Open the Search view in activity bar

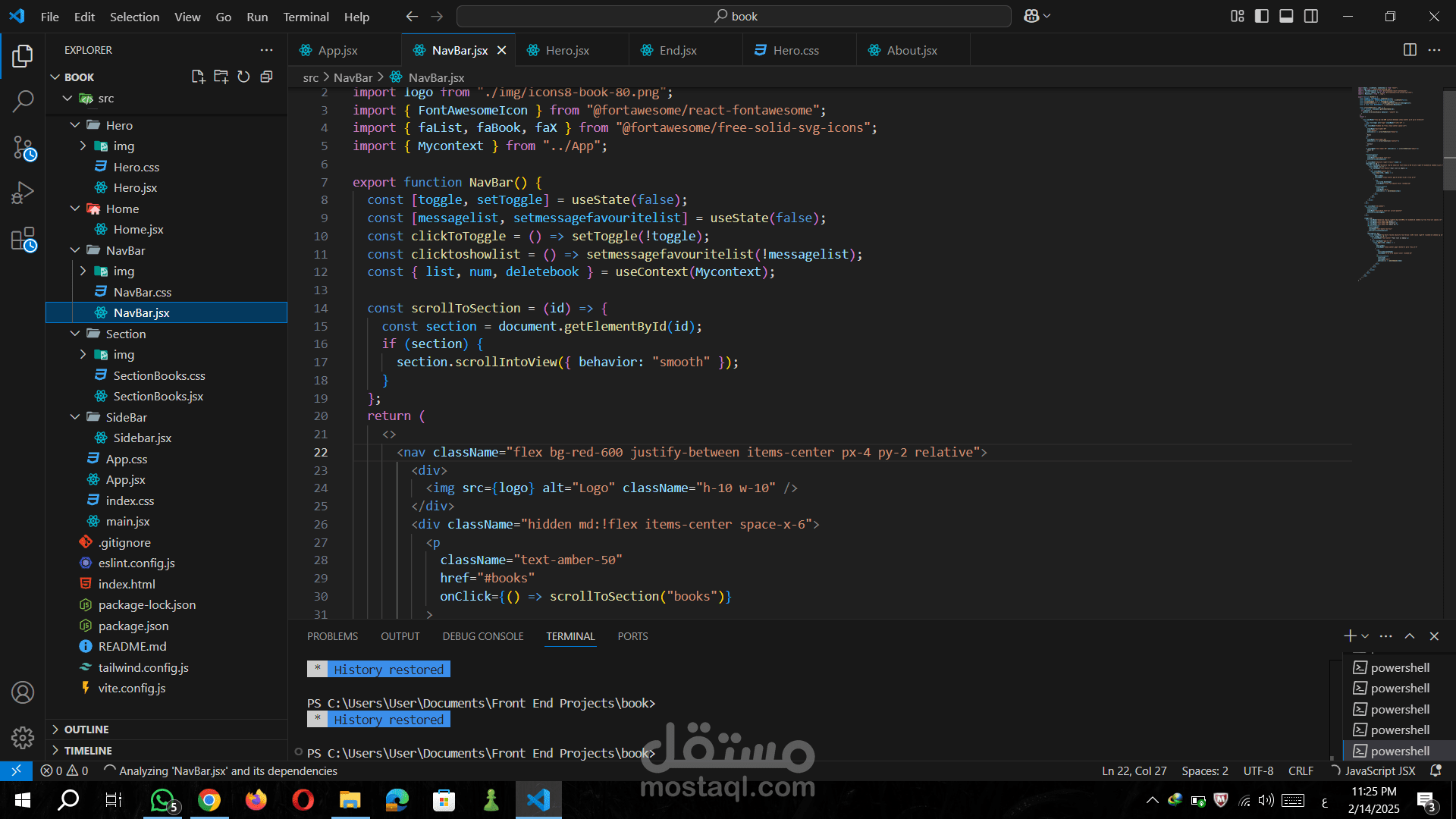[x=23, y=101]
